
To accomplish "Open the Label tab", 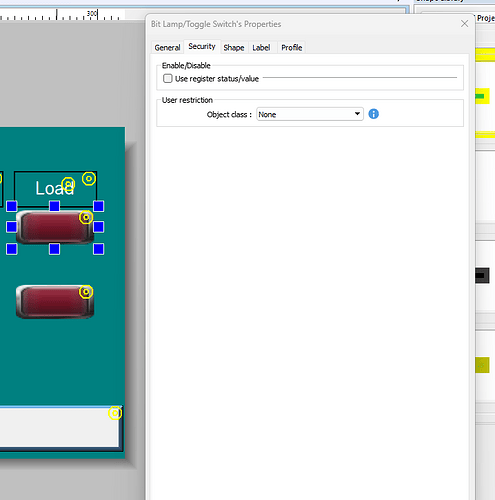I will [x=261, y=48].
